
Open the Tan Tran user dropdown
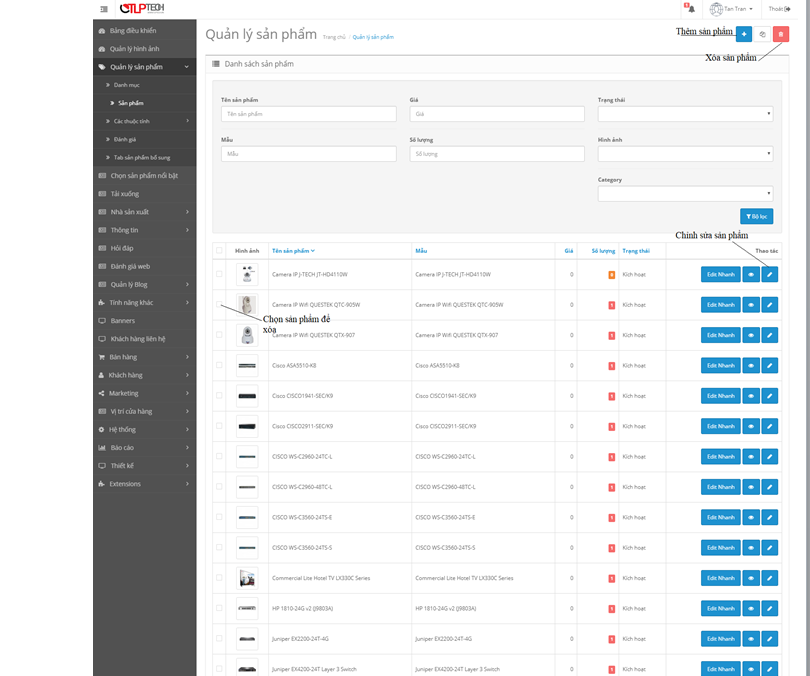[x=731, y=9]
